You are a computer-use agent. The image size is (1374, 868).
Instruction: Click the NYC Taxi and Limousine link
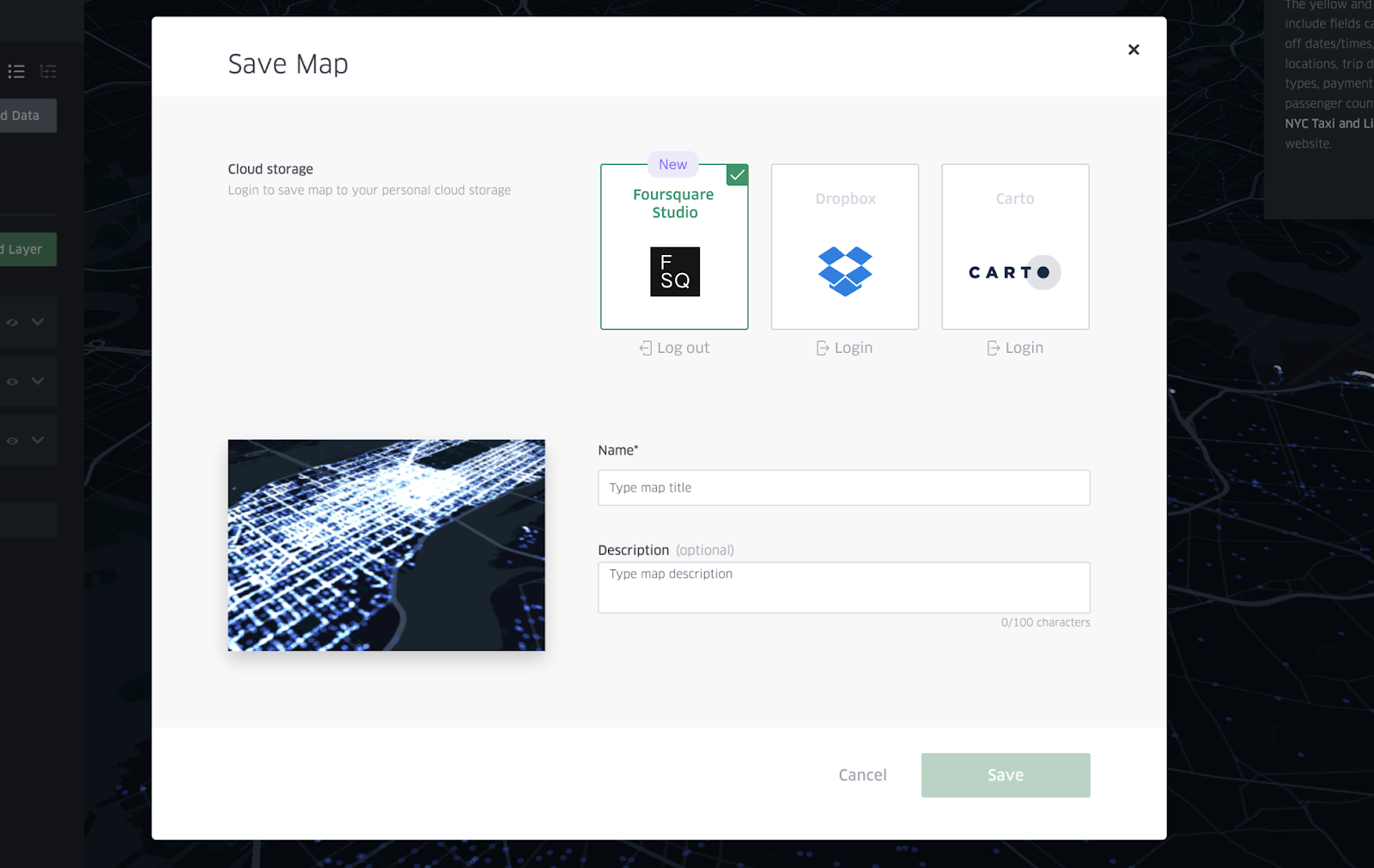tap(1328, 124)
